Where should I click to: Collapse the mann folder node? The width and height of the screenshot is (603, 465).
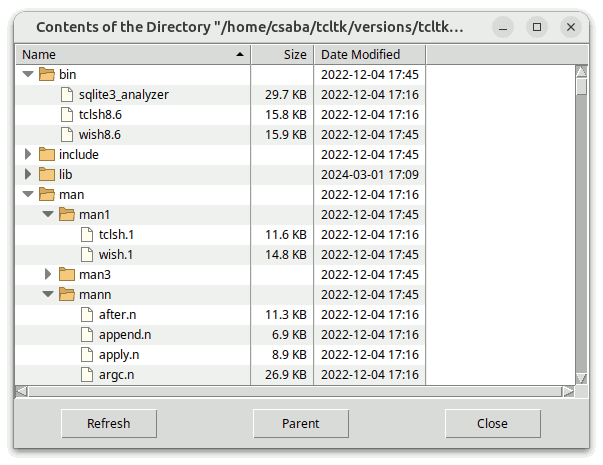coord(48,294)
